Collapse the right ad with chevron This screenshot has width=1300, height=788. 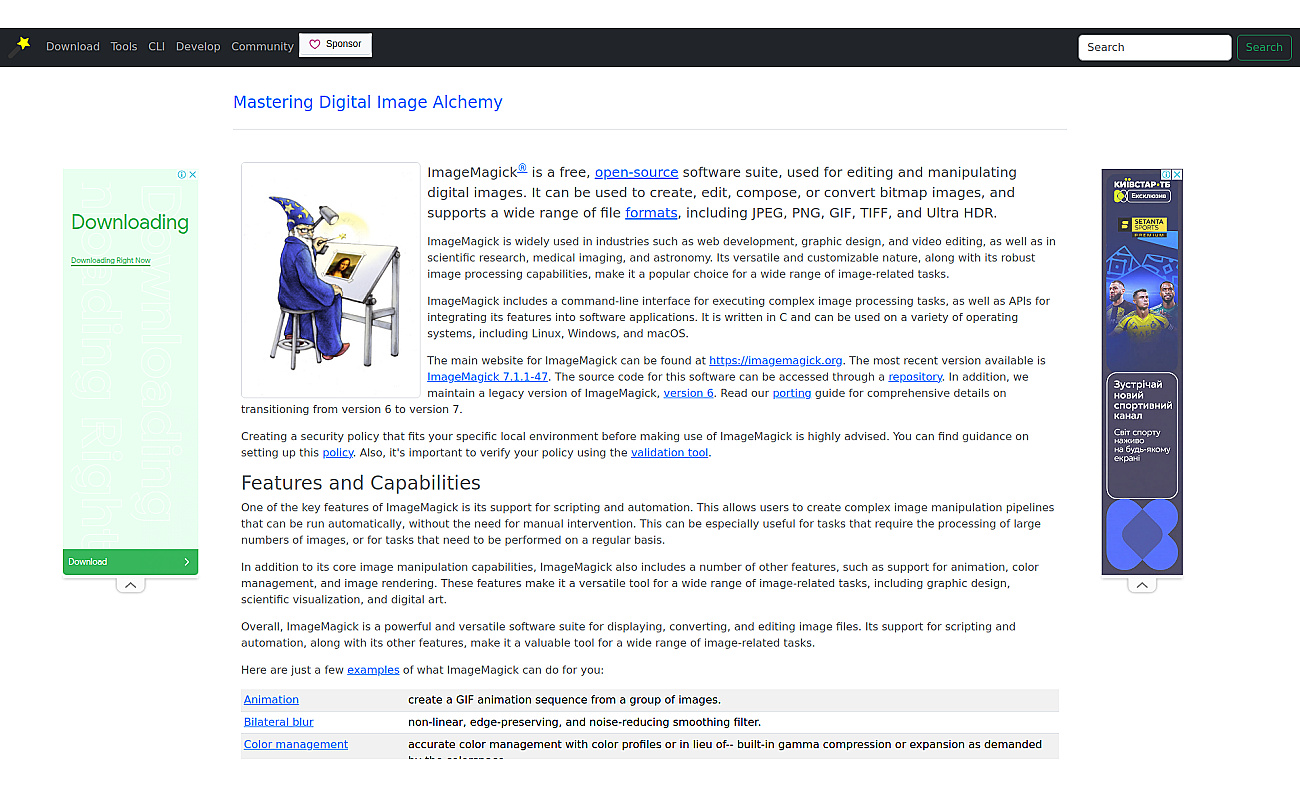point(1142,585)
